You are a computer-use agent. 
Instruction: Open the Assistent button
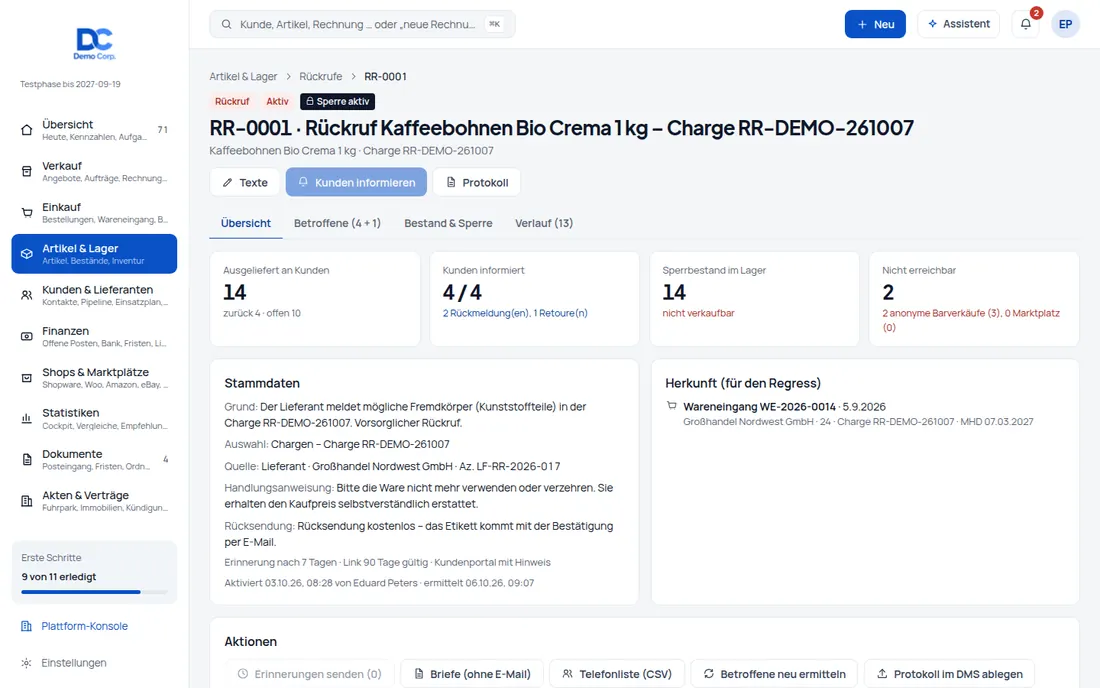coord(958,24)
